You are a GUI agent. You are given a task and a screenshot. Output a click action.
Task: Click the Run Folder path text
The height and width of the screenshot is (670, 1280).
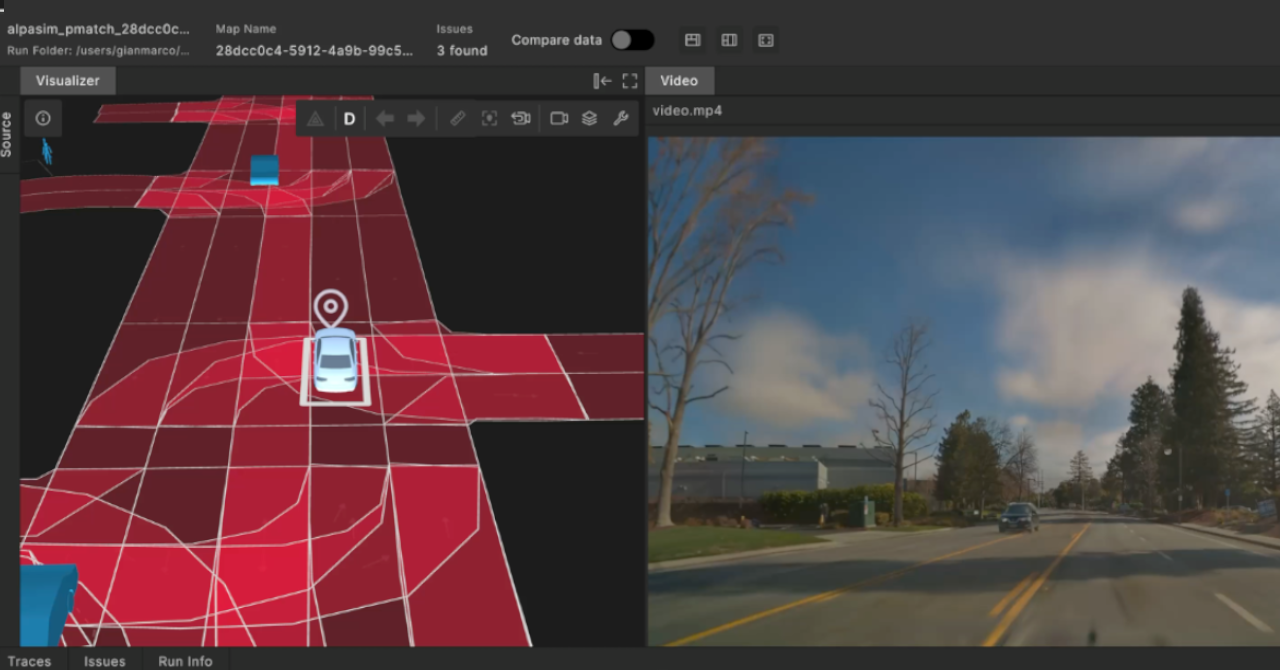pyautogui.click(x=97, y=50)
